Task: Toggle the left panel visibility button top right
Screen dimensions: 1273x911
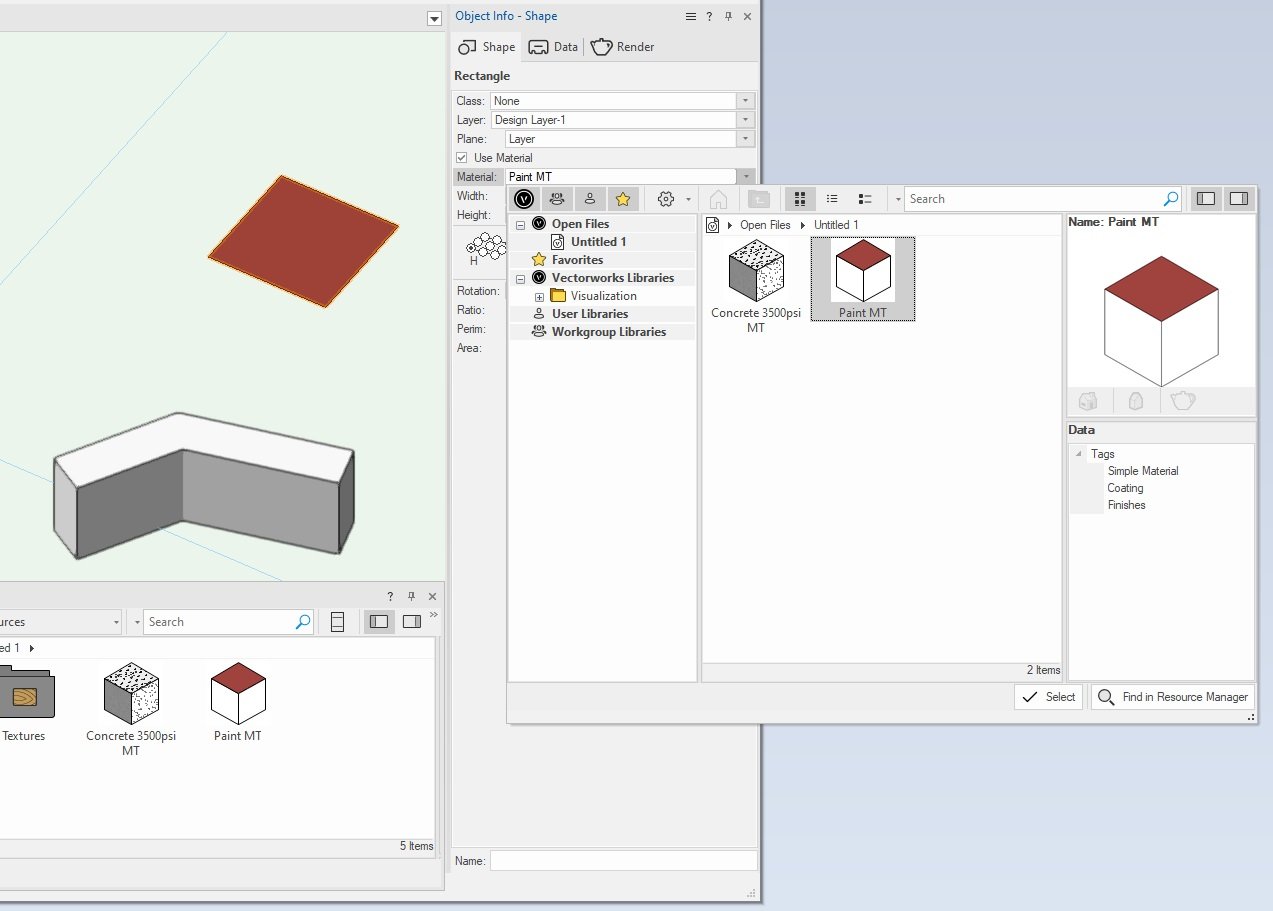Action: point(1205,198)
